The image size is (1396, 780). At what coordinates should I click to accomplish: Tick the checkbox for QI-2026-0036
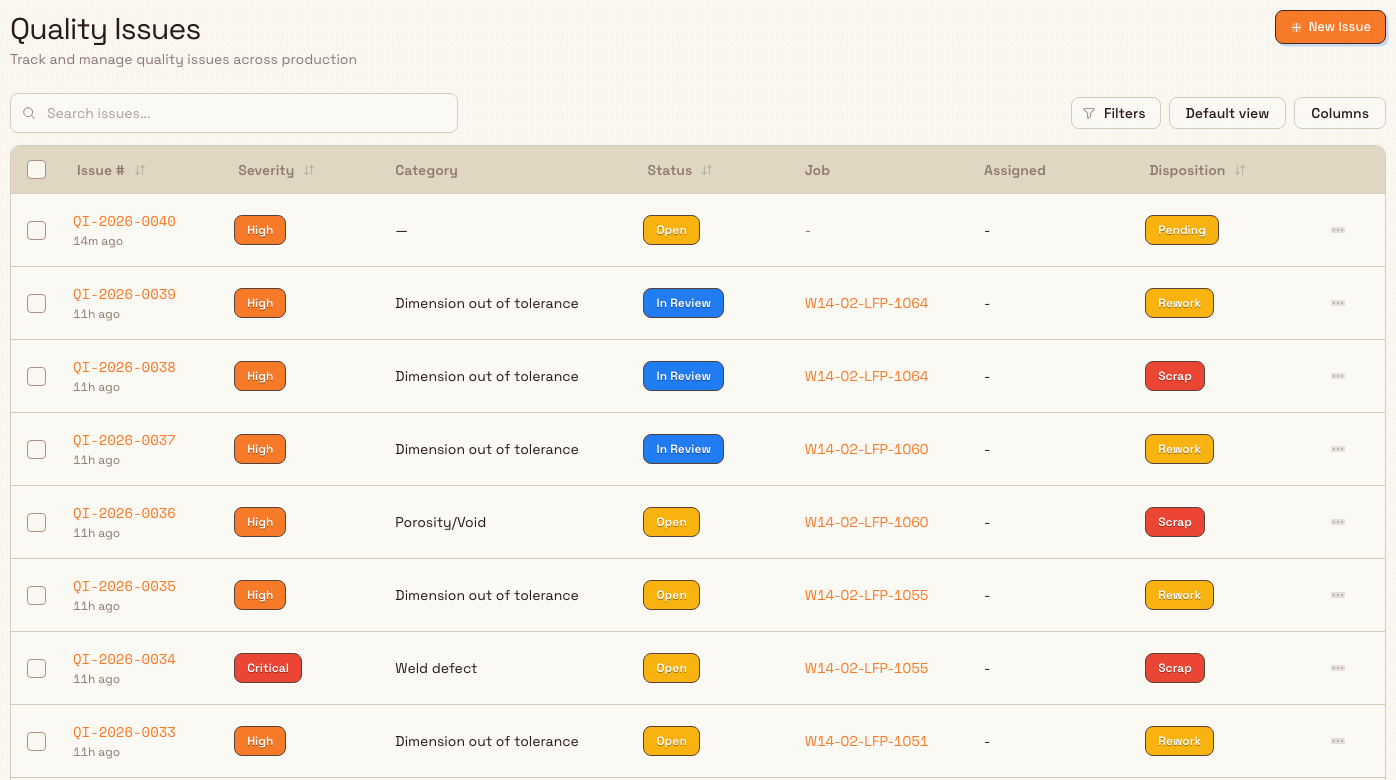pyautogui.click(x=36, y=522)
